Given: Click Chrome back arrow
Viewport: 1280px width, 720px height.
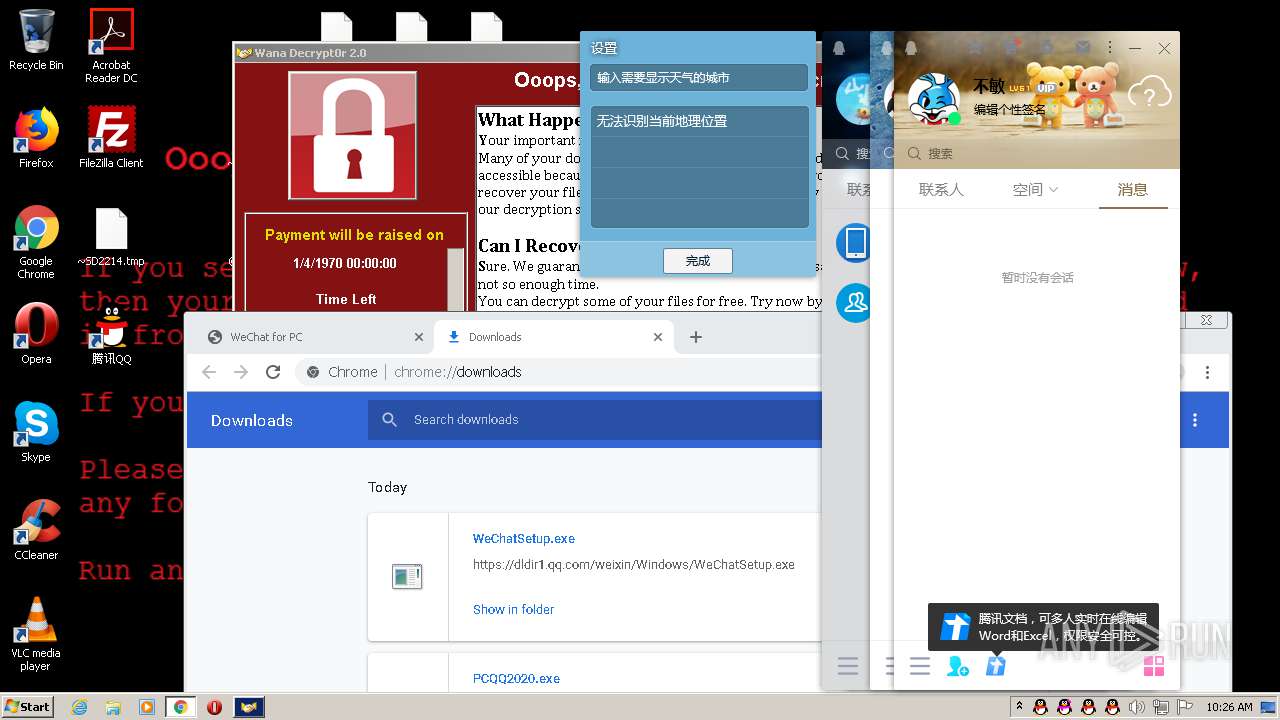Looking at the screenshot, I should point(209,372).
